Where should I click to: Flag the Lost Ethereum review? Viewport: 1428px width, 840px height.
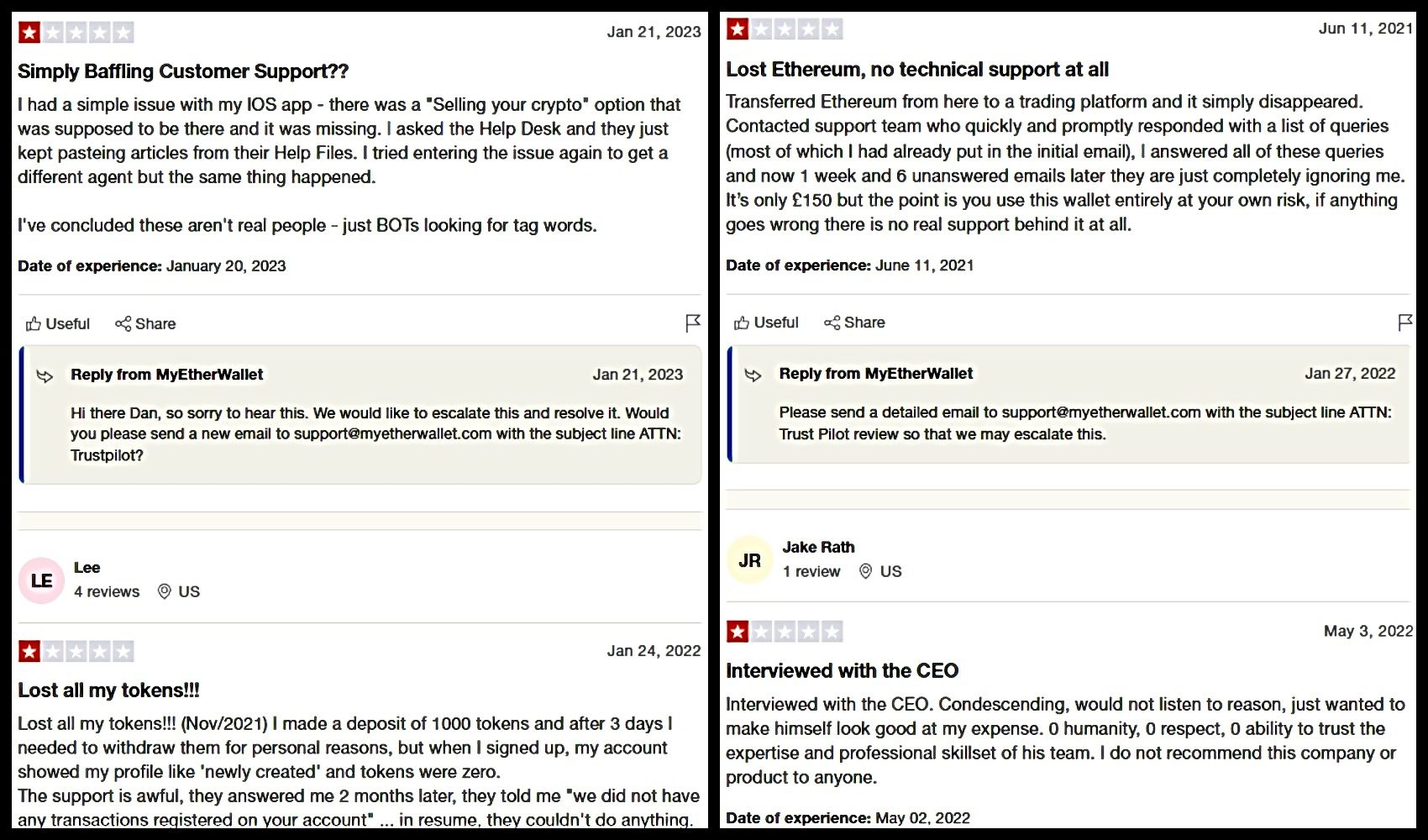(1404, 323)
